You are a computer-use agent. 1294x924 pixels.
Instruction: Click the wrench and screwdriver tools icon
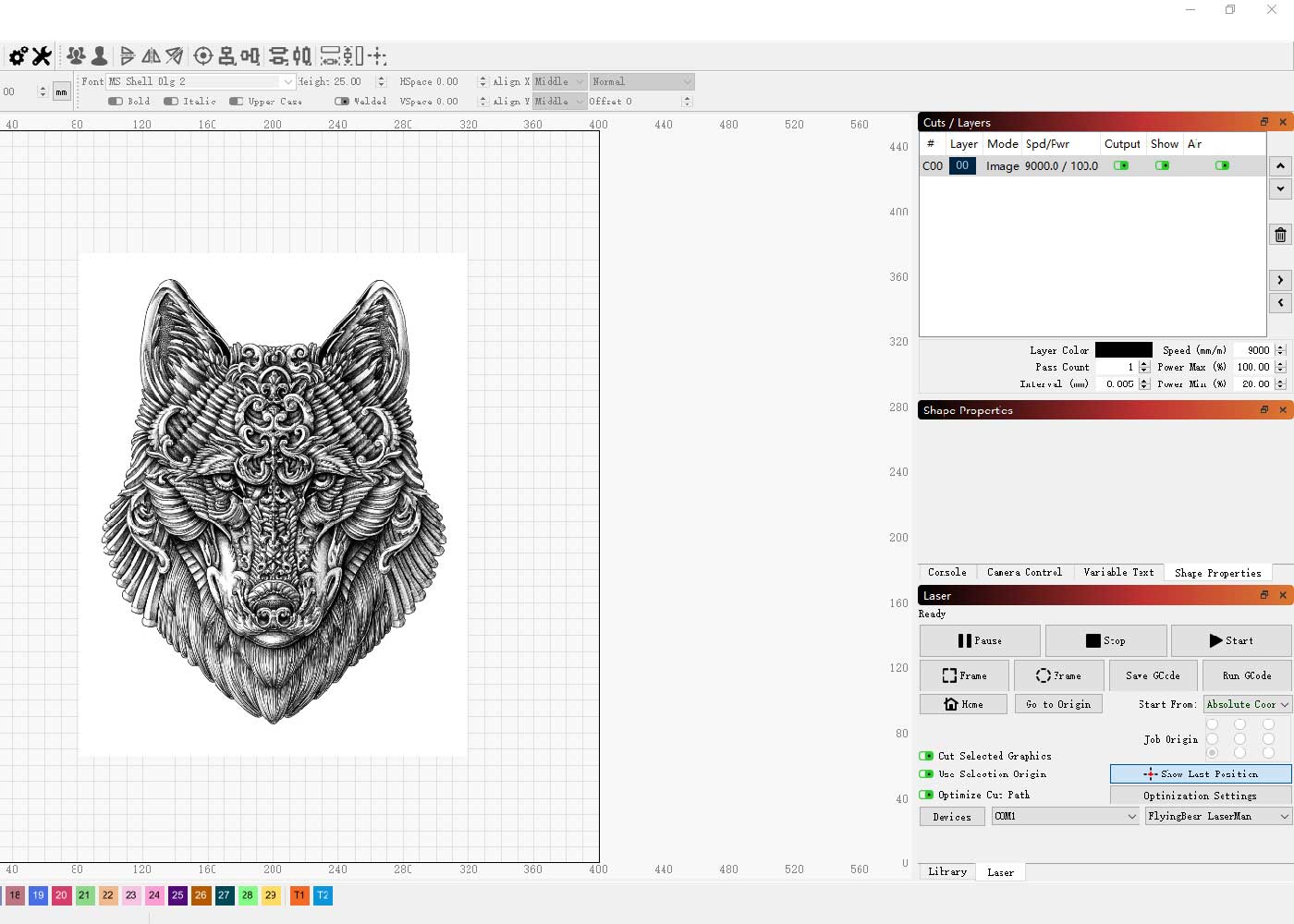[42, 56]
